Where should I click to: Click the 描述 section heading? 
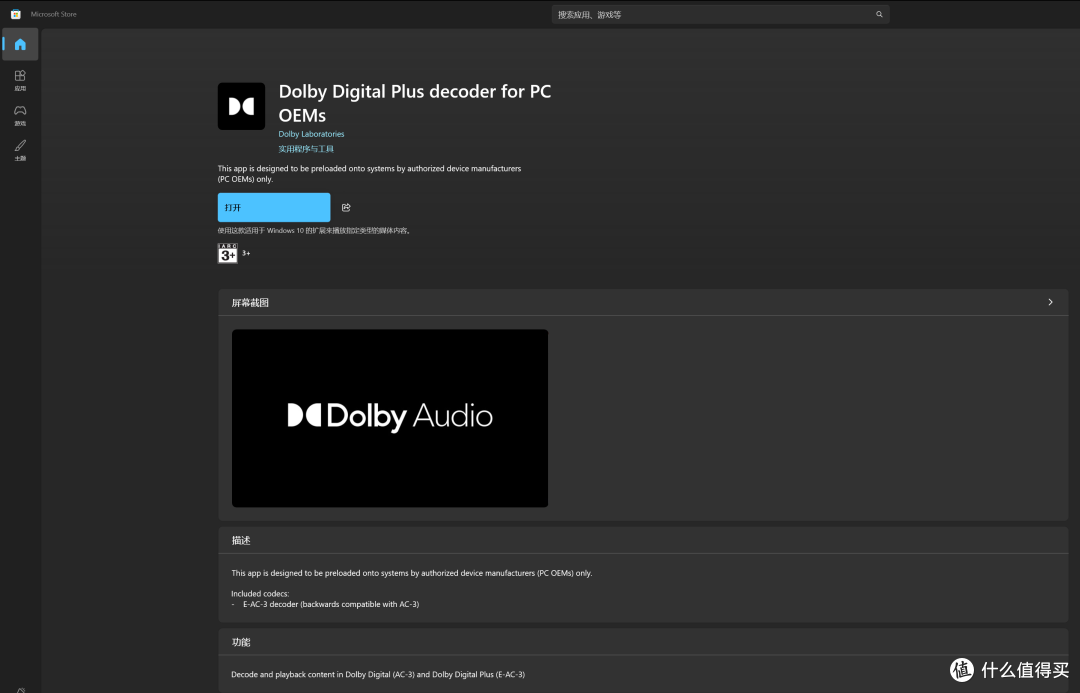pyautogui.click(x=241, y=541)
